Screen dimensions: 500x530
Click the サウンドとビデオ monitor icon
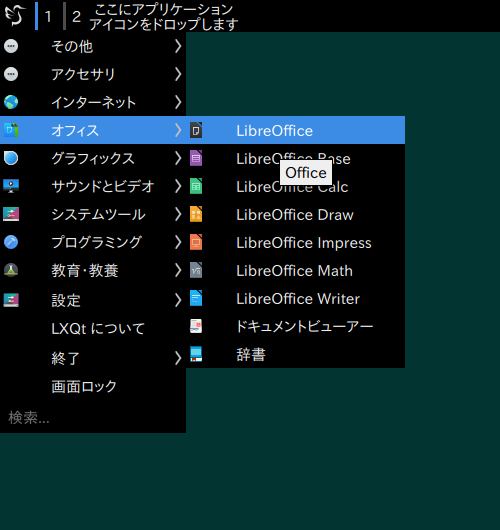pyautogui.click(x=11, y=186)
